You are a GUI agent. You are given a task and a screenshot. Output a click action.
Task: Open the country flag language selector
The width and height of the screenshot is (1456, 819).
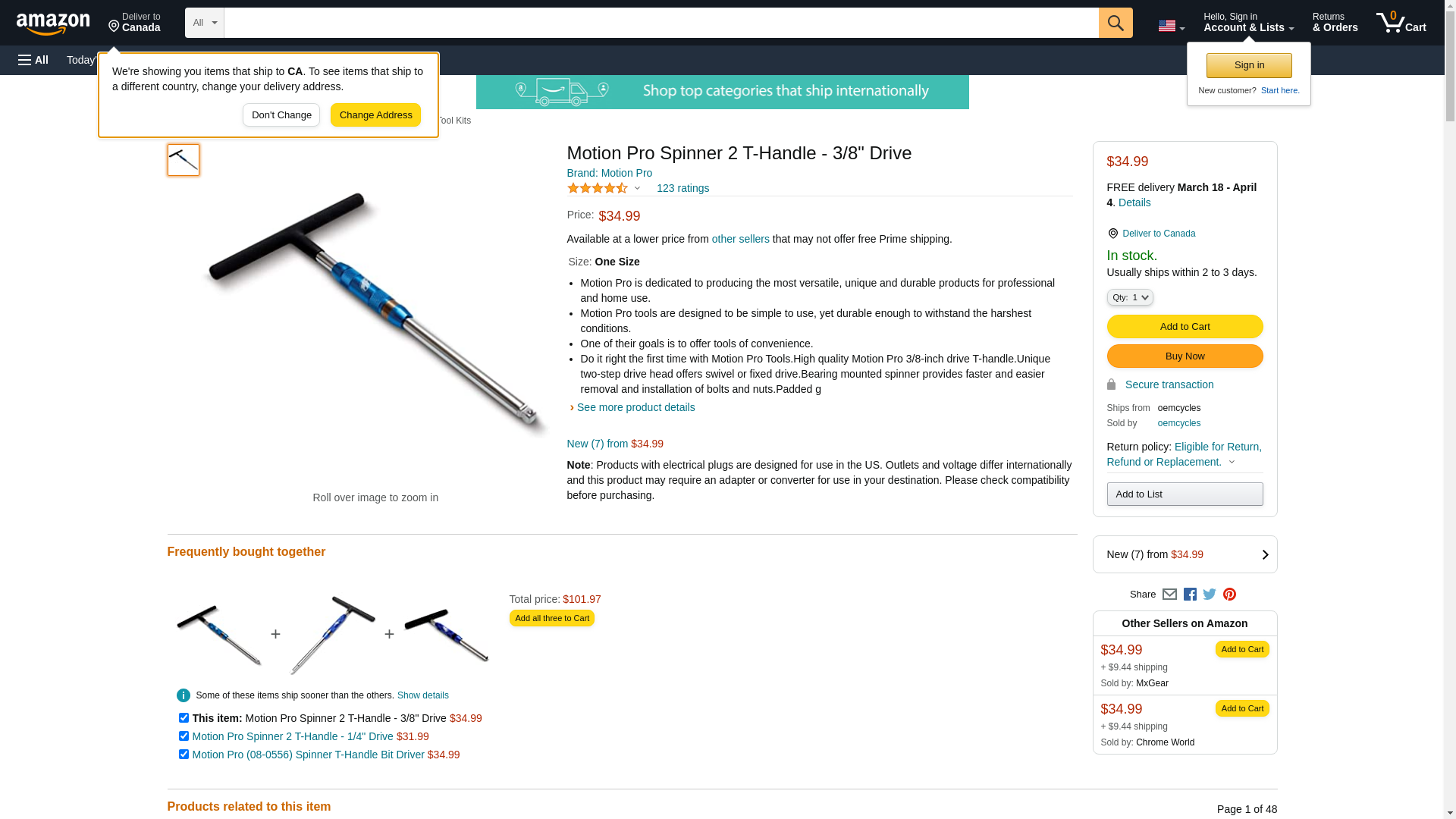[x=1171, y=26]
